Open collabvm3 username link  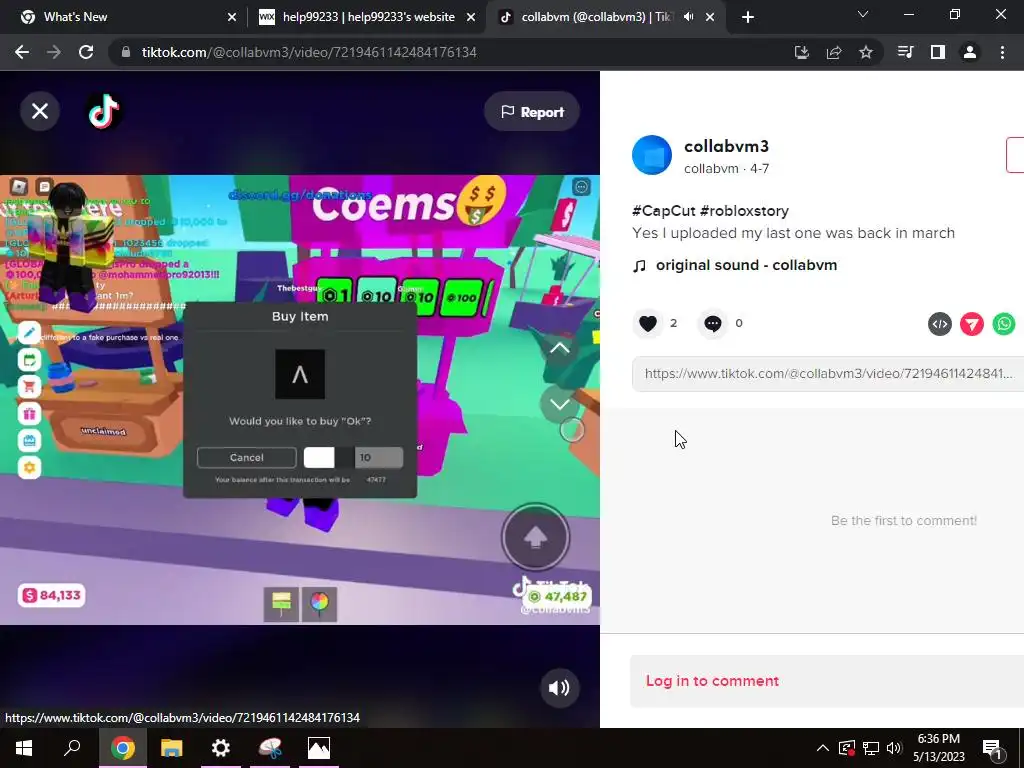726,146
